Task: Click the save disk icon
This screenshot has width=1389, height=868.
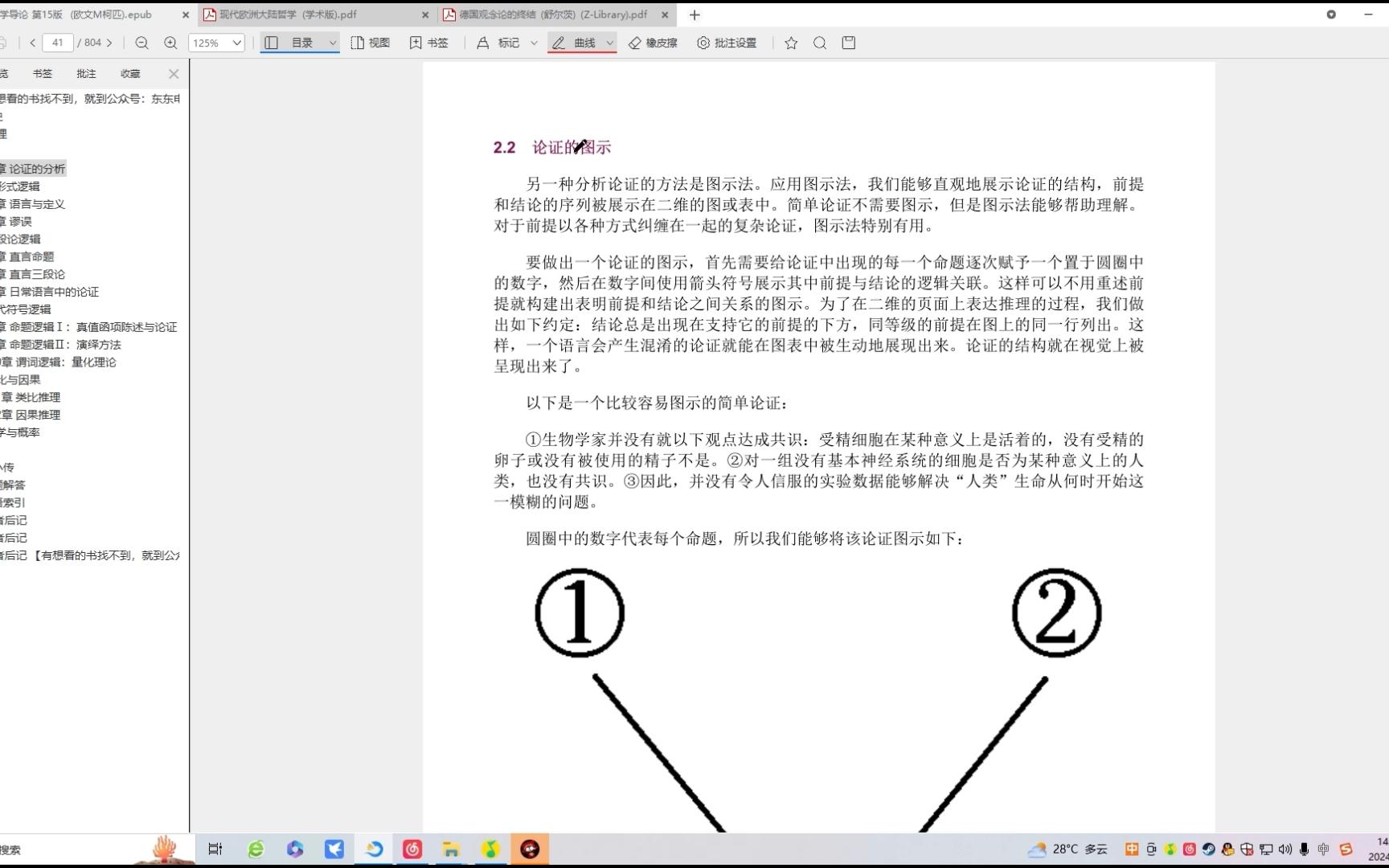Action: 849,43
